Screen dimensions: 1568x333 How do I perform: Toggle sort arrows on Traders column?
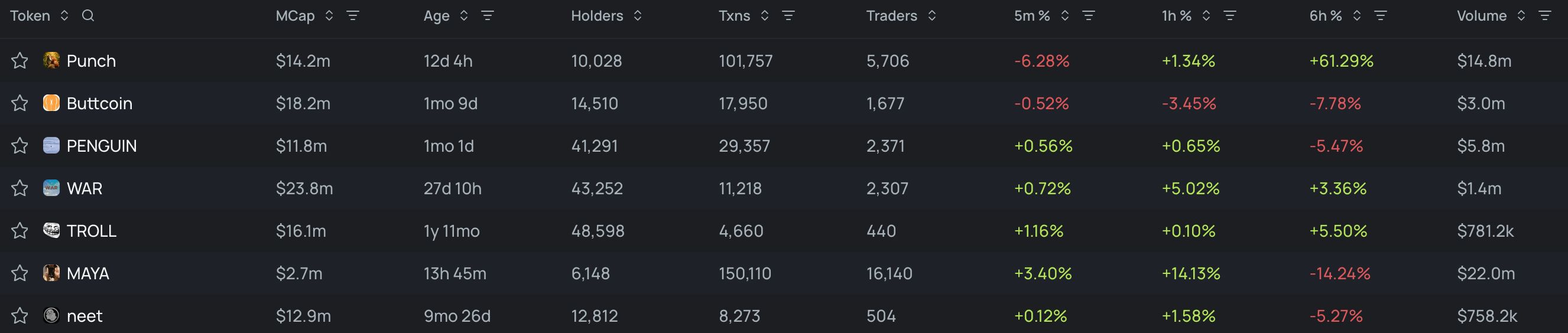pyautogui.click(x=931, y=16)
